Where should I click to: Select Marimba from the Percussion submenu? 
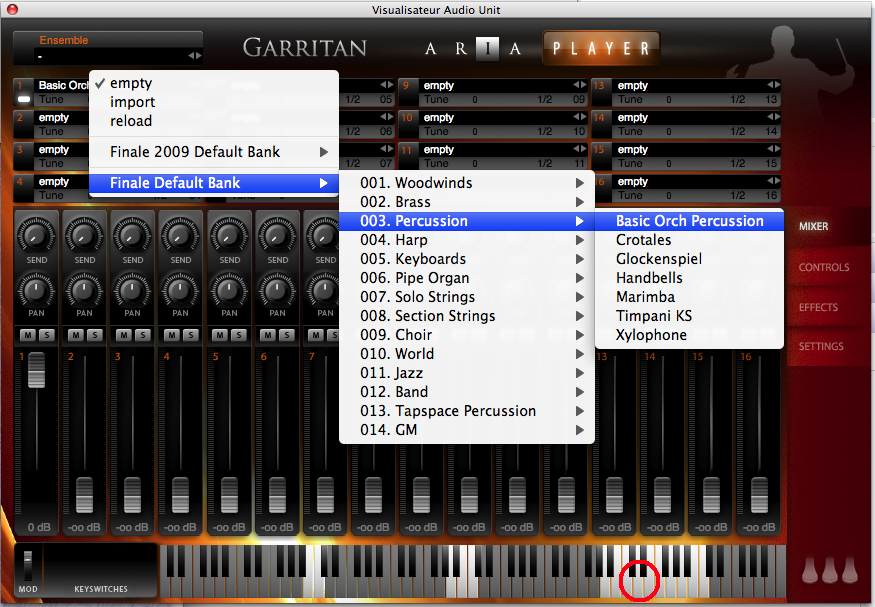pos(645,297)
